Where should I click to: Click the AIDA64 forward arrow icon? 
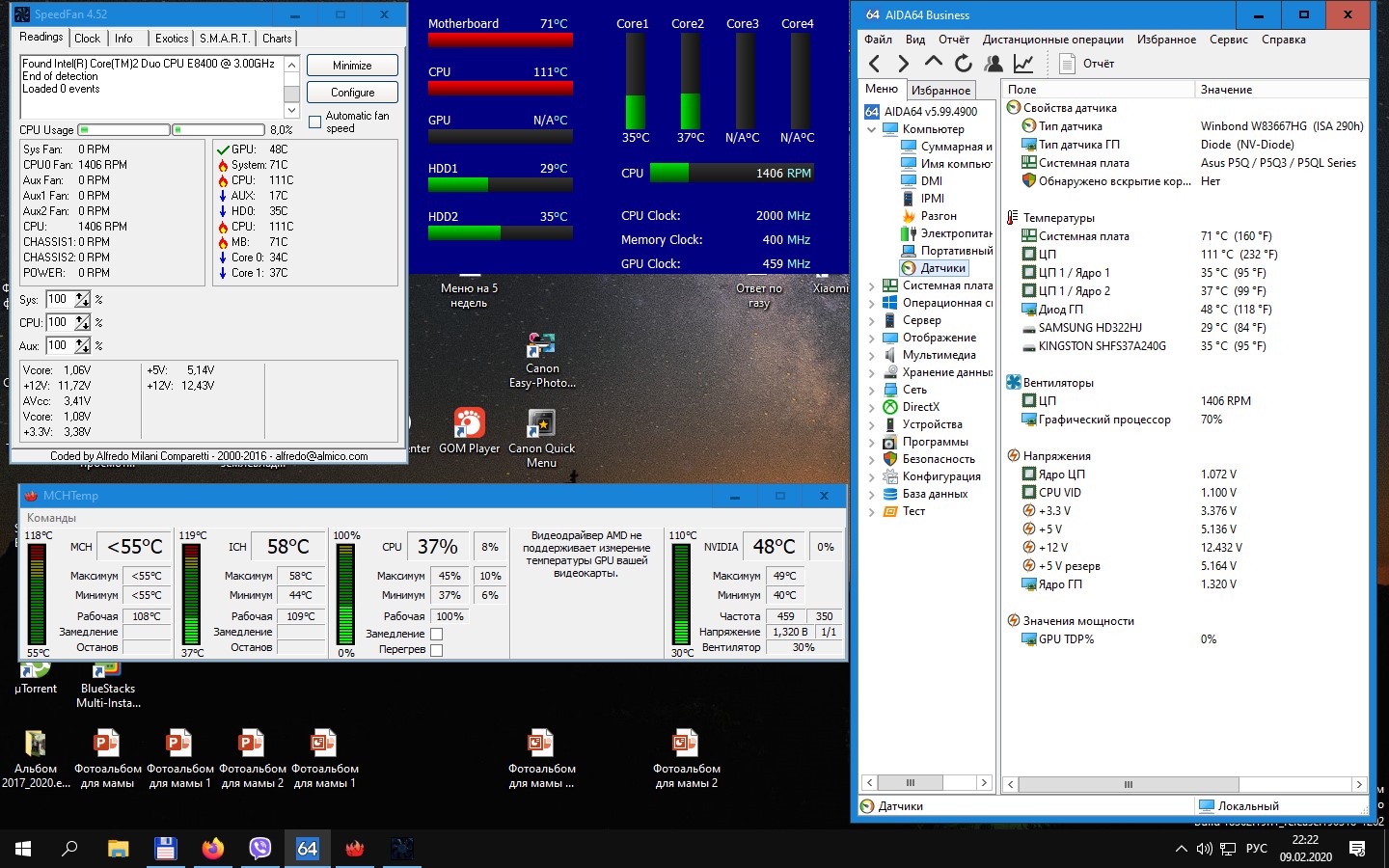(x=904, y=64)
